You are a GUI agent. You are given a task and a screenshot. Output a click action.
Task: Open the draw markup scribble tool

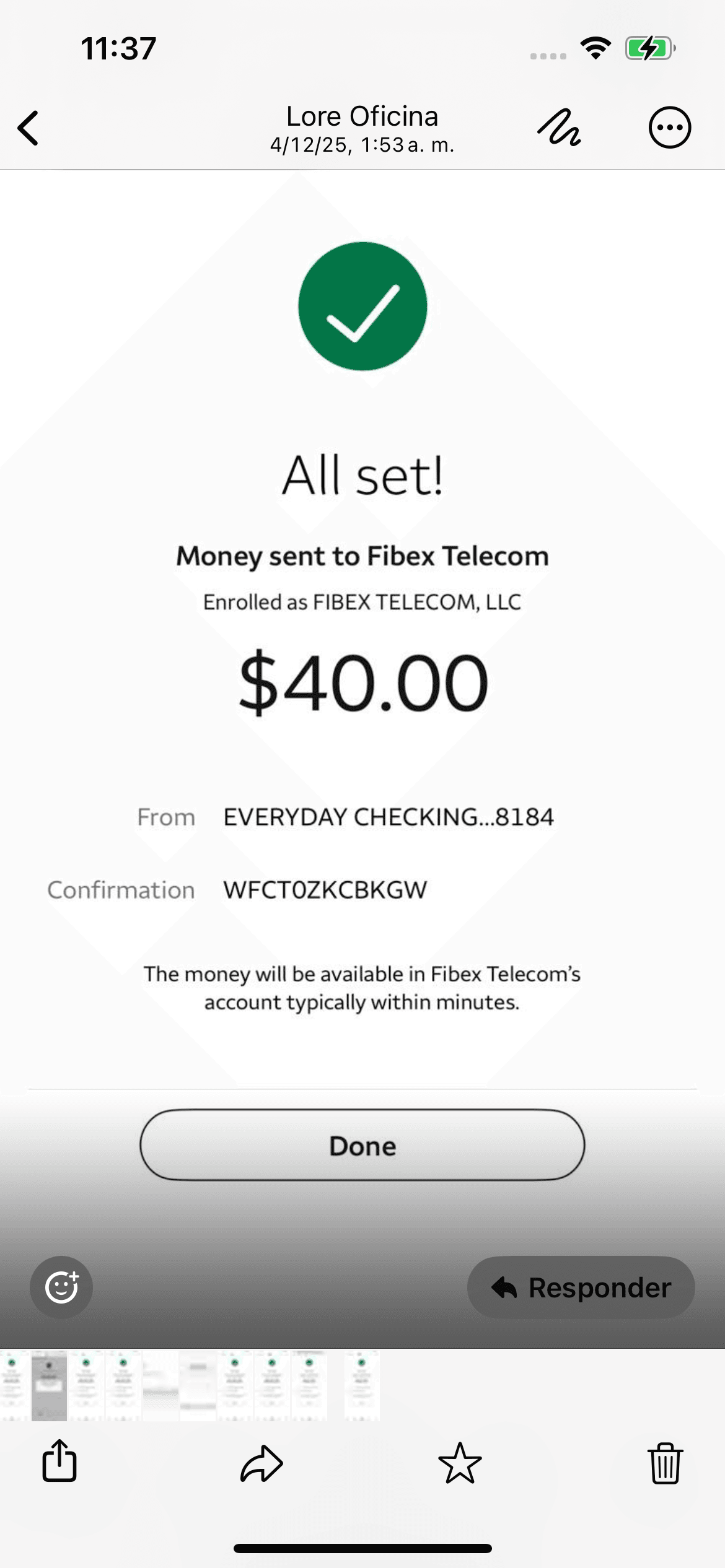pos(559,128)
